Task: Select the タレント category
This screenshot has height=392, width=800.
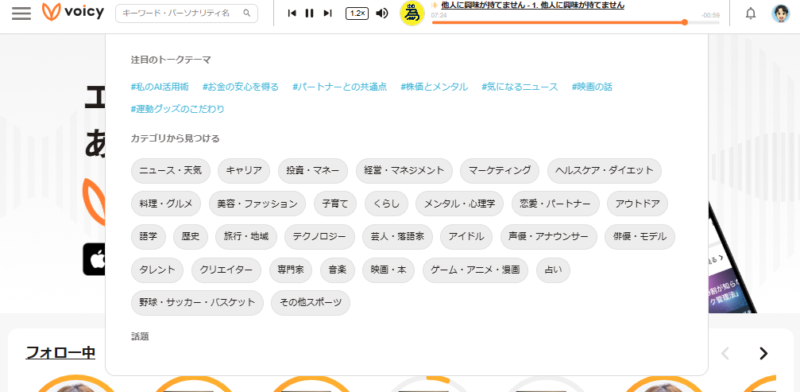Action: pyautogui.click(x=157, y=270)
